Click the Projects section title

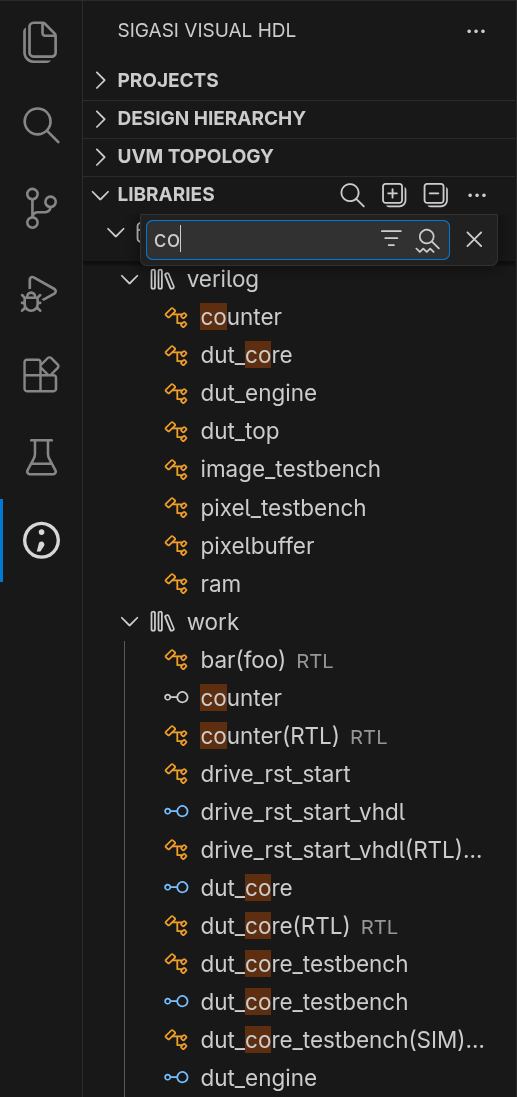pos(168,80)
